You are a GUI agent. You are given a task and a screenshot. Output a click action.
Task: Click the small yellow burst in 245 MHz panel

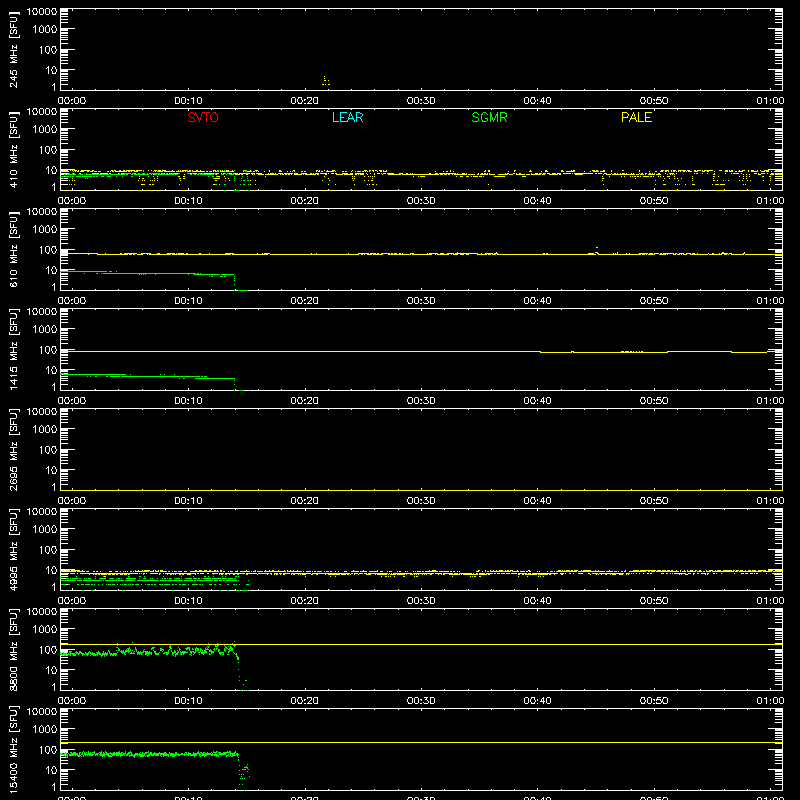tap(326, 81)
